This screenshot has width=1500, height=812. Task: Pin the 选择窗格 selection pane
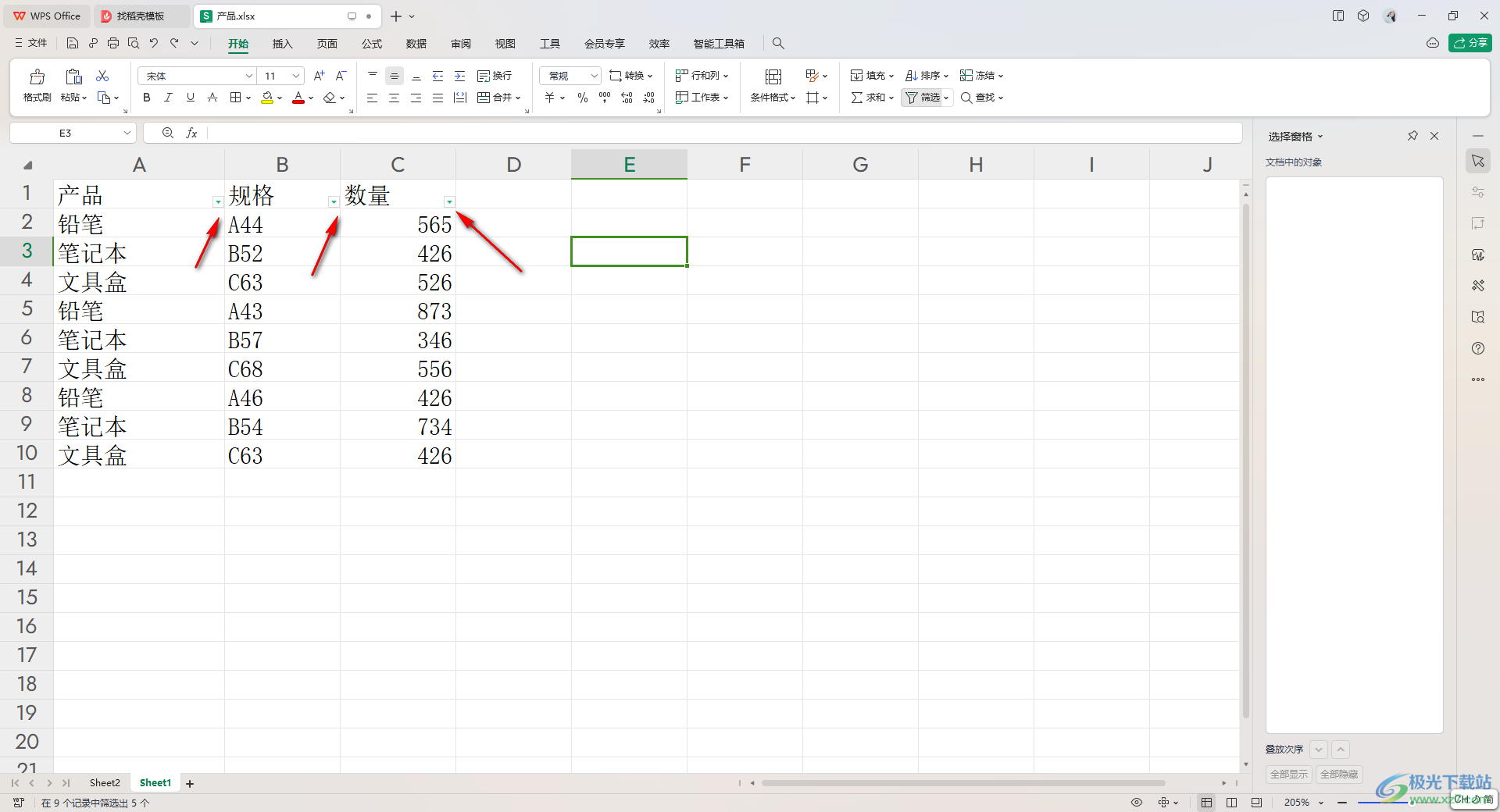point(1412,136)
